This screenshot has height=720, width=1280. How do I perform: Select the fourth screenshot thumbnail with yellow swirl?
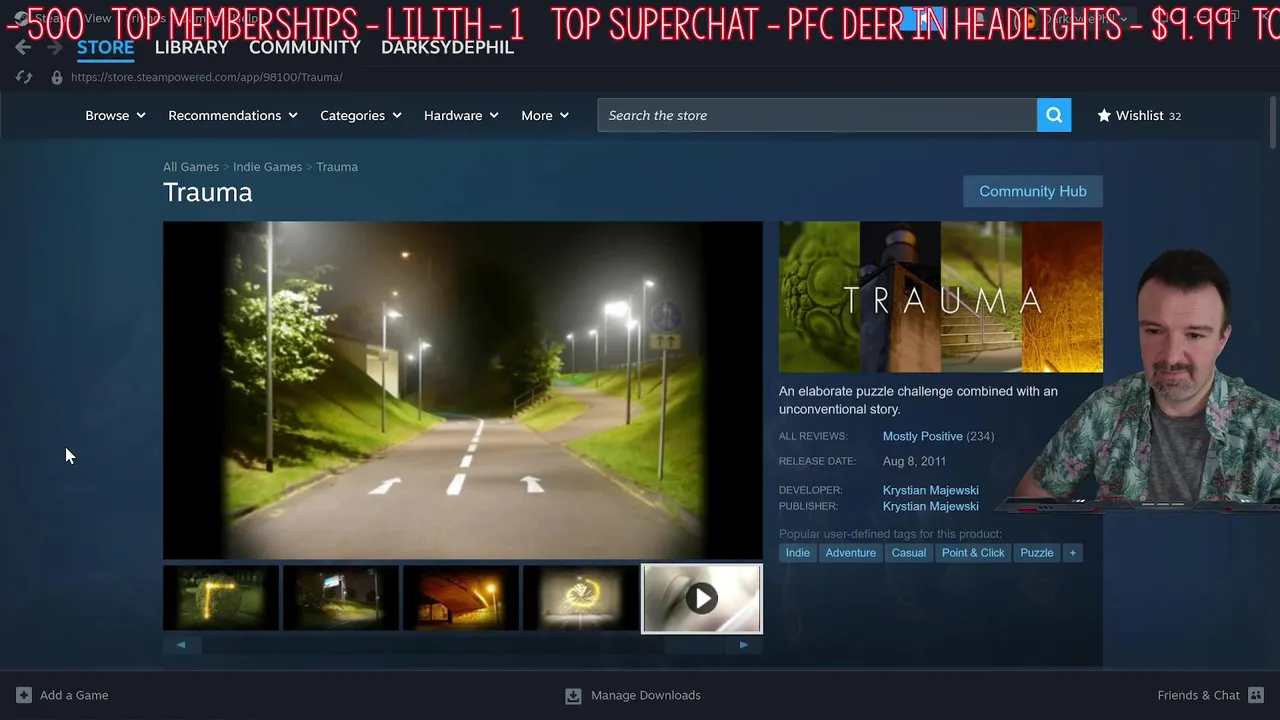581,599
